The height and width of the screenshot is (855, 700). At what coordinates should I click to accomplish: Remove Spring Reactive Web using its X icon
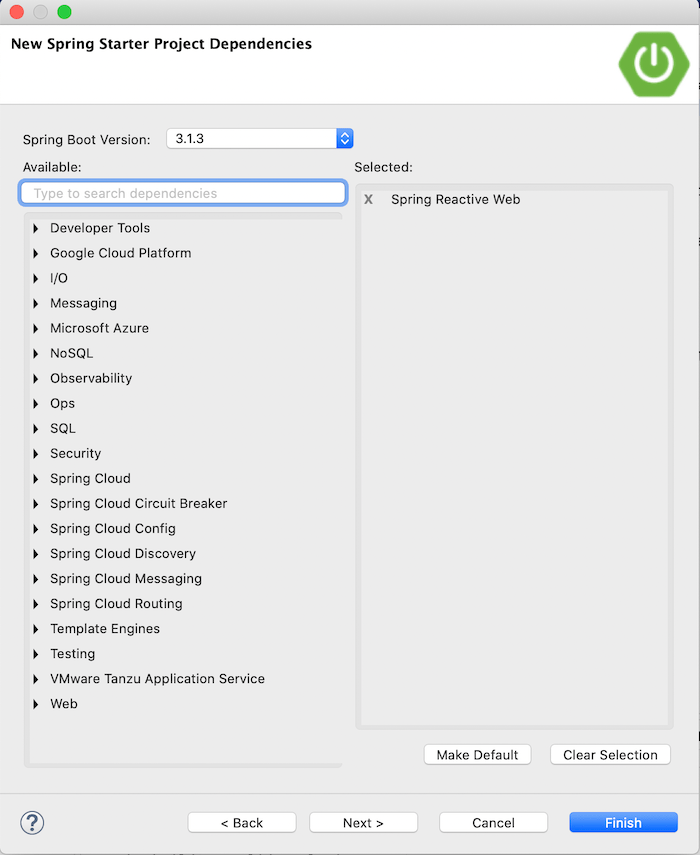point(368,199)
